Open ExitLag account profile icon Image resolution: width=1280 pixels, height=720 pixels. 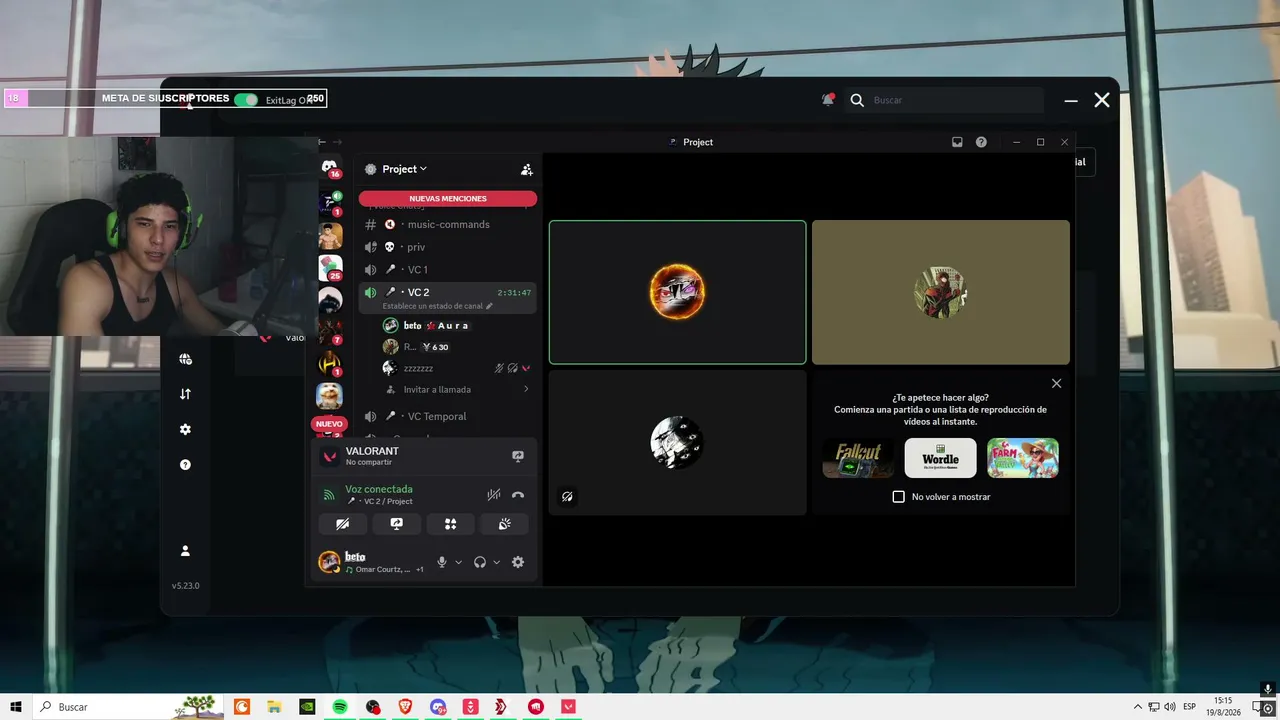185,551
